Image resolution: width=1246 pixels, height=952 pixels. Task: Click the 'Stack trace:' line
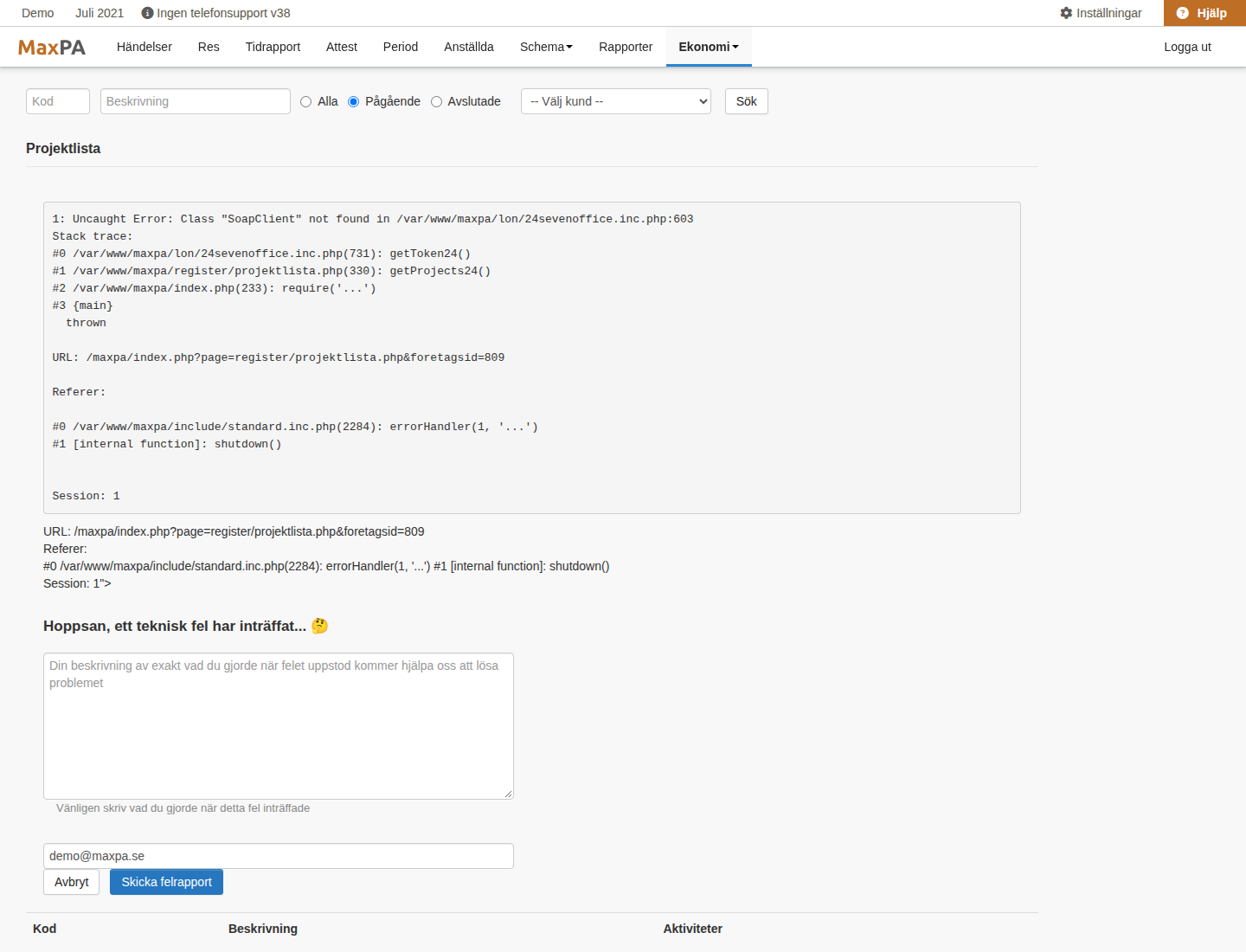tap(93, 236)
